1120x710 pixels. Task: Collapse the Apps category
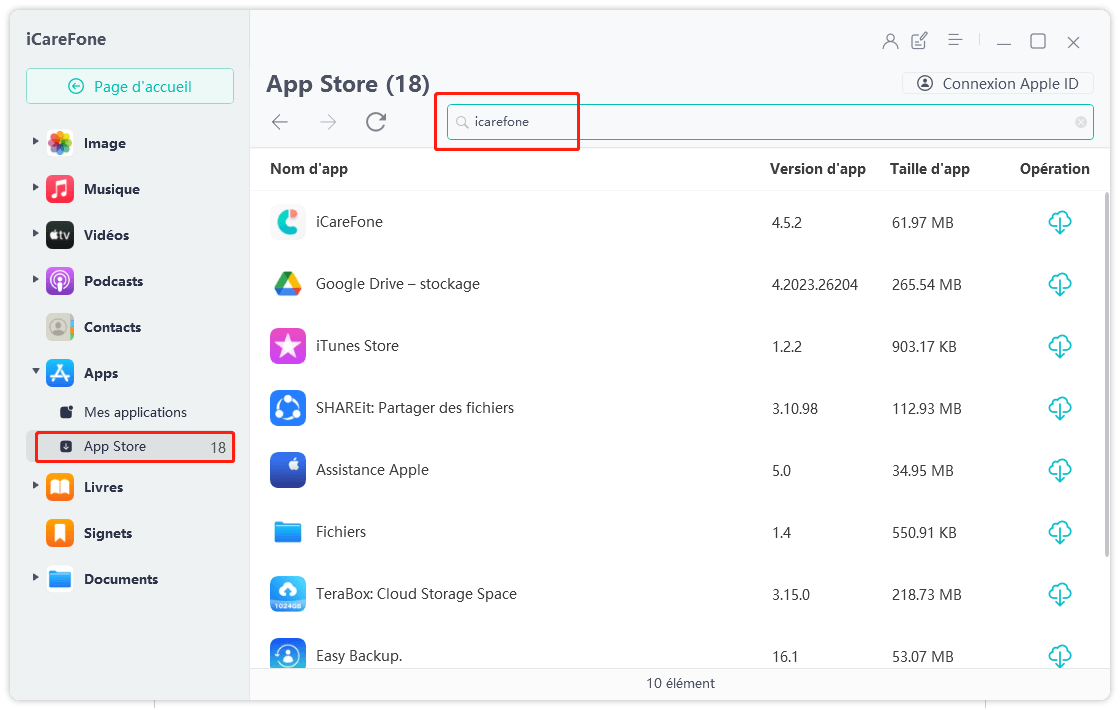click(35, 371)
